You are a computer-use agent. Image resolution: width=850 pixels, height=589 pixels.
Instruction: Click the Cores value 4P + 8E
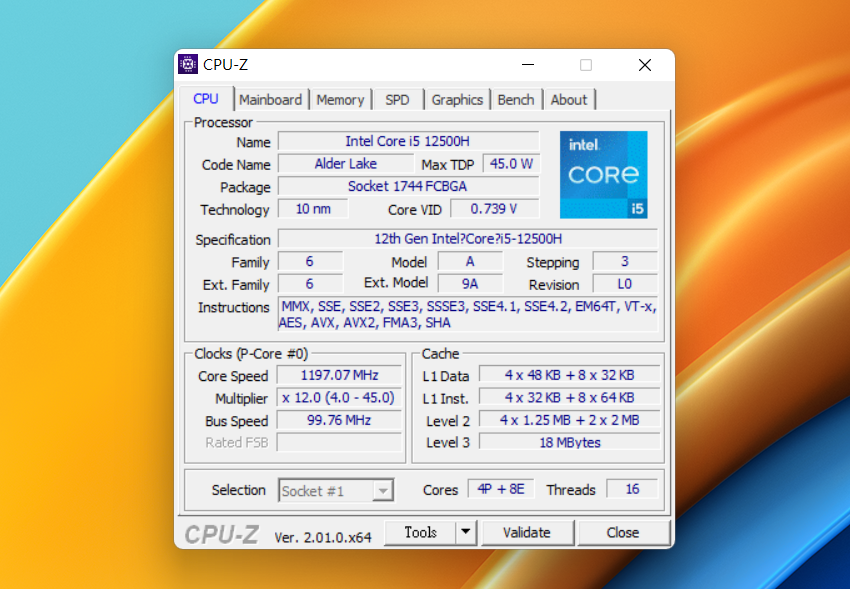[x=501, y=489]
